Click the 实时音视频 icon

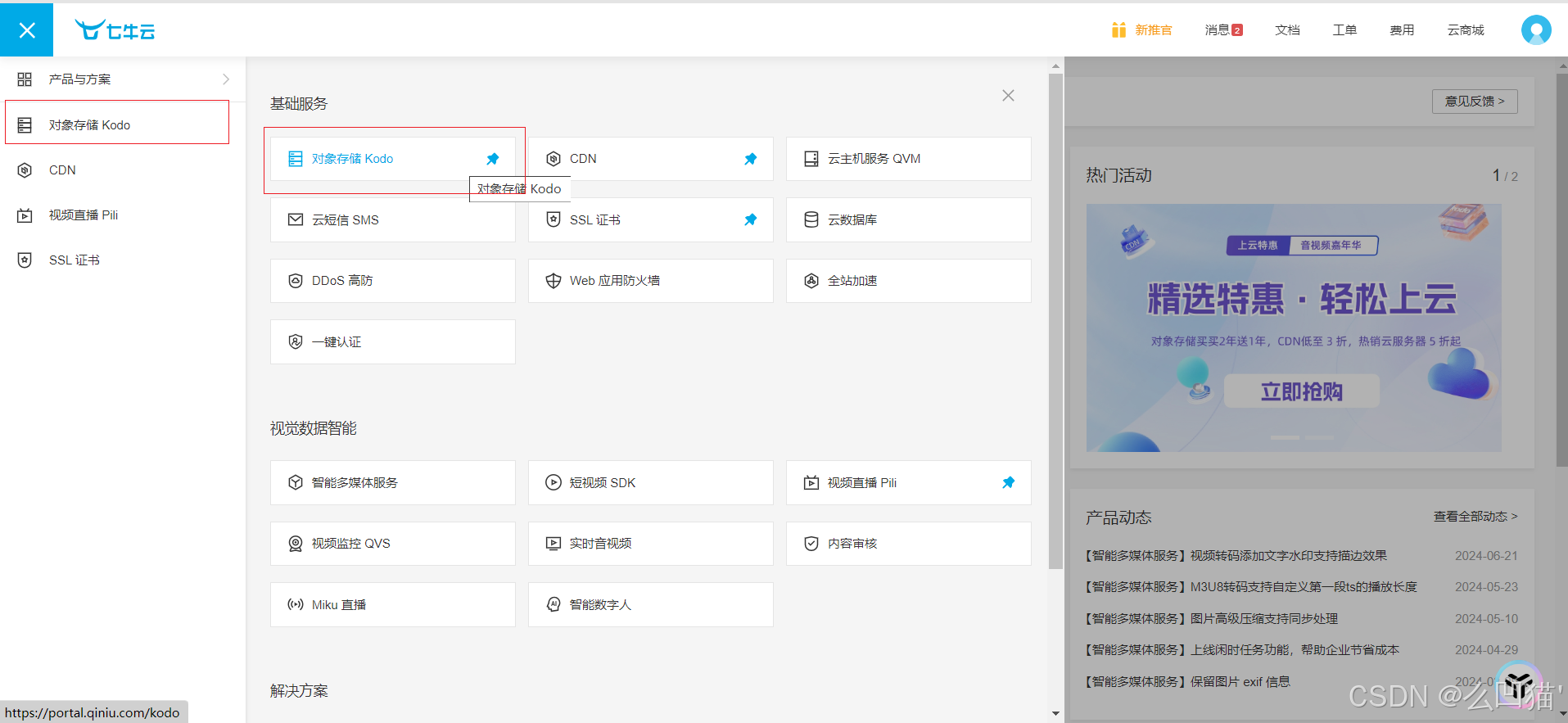click(554, 544)
